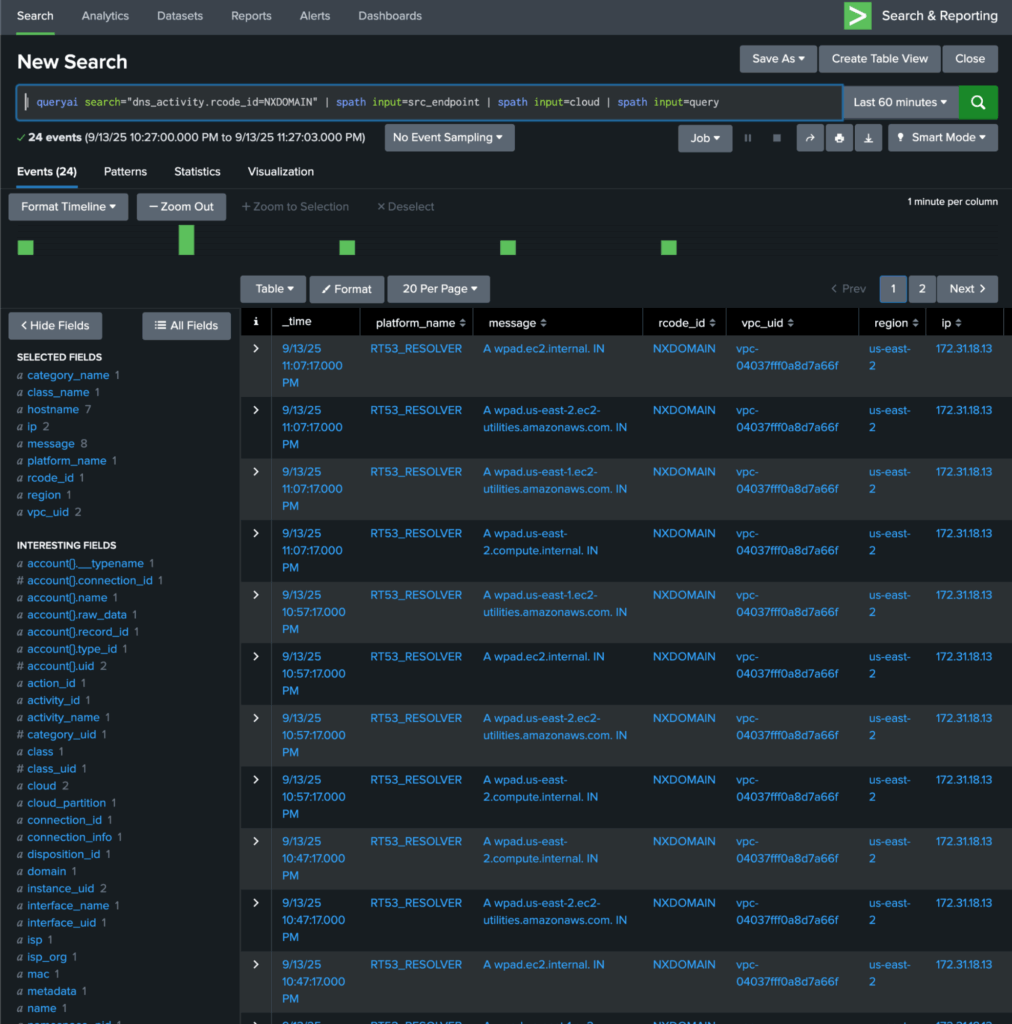Pause the search job
The width and height of the screenshot is (1012, 1024).
point(748,138)
